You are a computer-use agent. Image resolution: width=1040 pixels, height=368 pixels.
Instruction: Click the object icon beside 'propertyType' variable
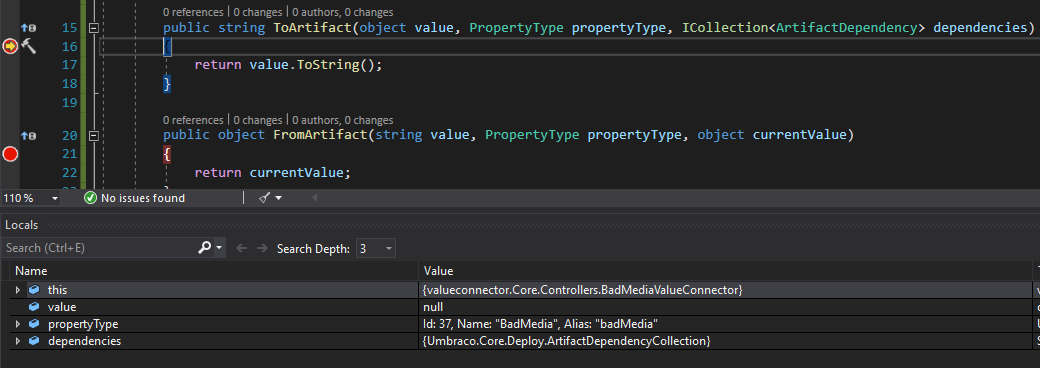34,324
